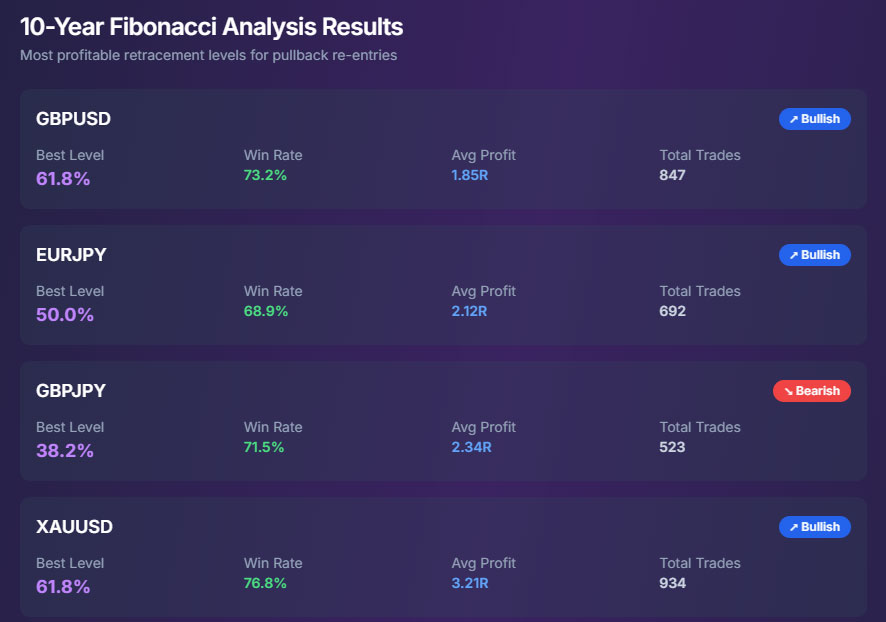886x622 pixels.
Task: Select the EURJPY pair title
Action: point(71,255)
